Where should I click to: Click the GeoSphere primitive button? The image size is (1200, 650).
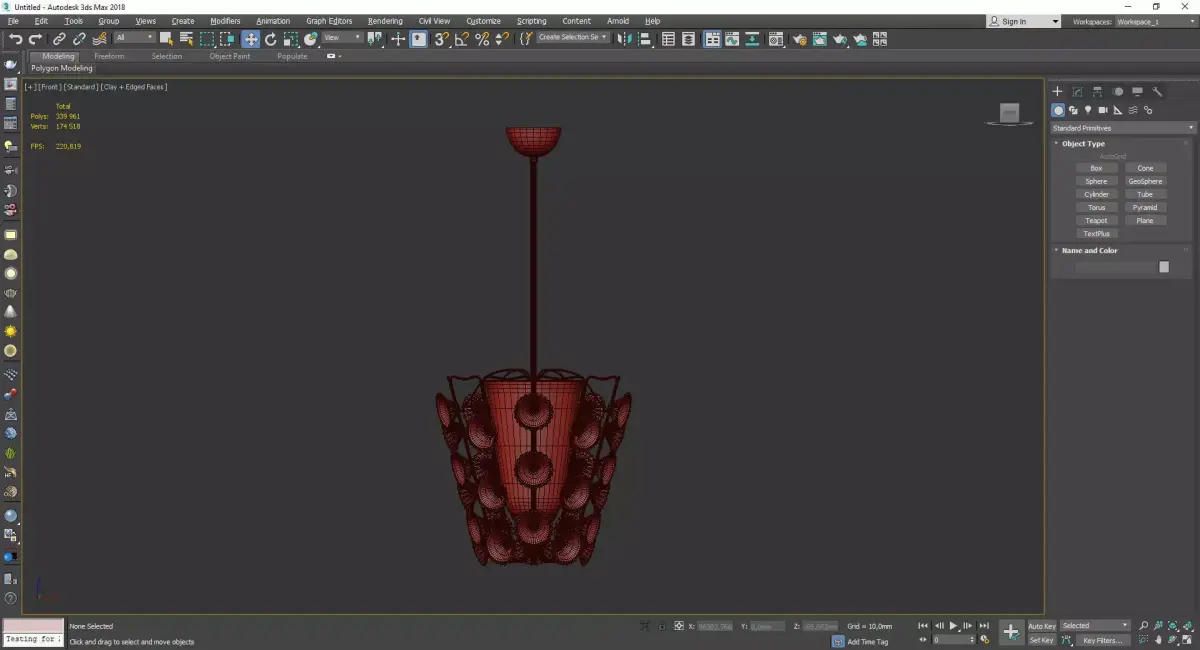pyautogui.click(x=1145, y=181)
